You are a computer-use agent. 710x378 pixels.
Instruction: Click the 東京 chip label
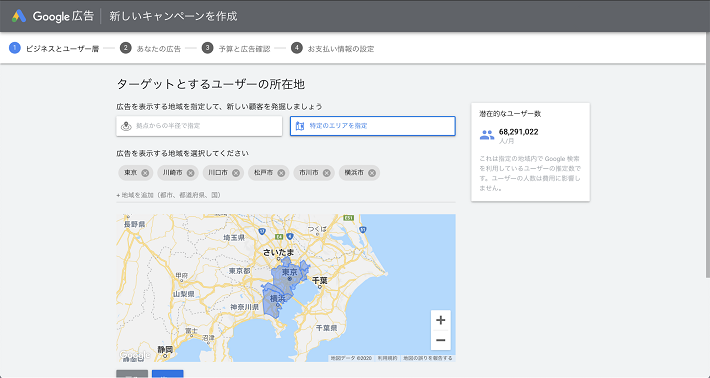(x=131, y=173)
